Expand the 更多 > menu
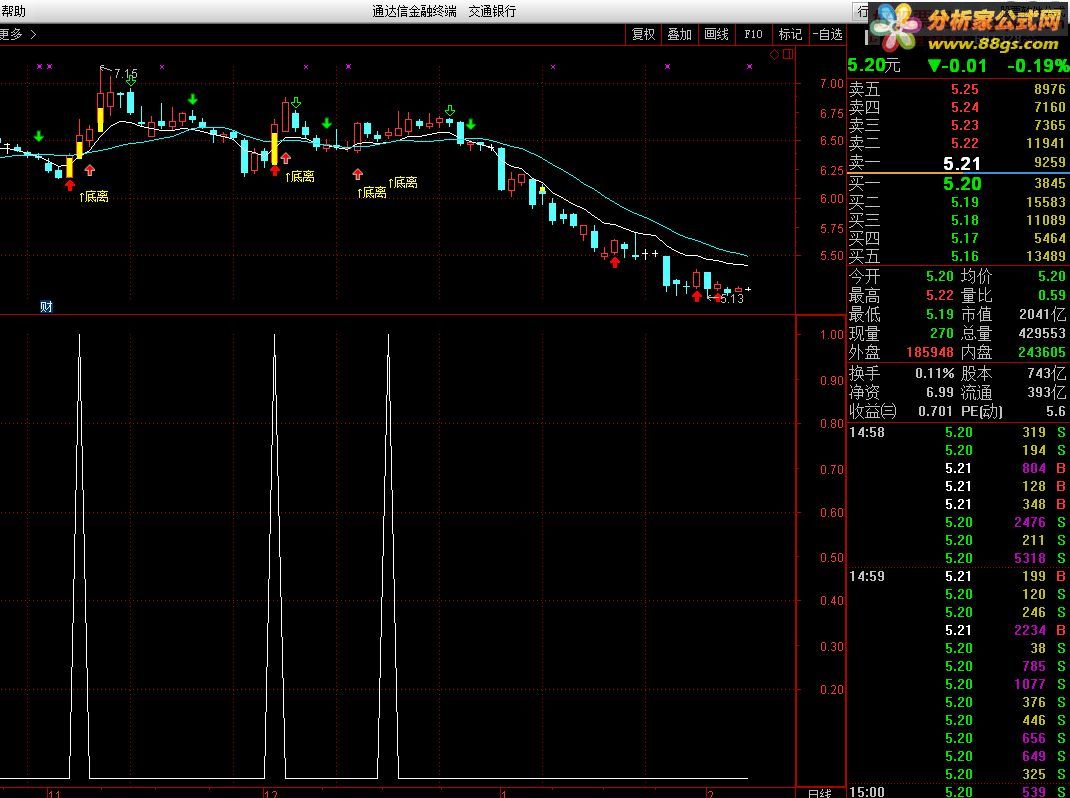 click(x=18, y=34)
